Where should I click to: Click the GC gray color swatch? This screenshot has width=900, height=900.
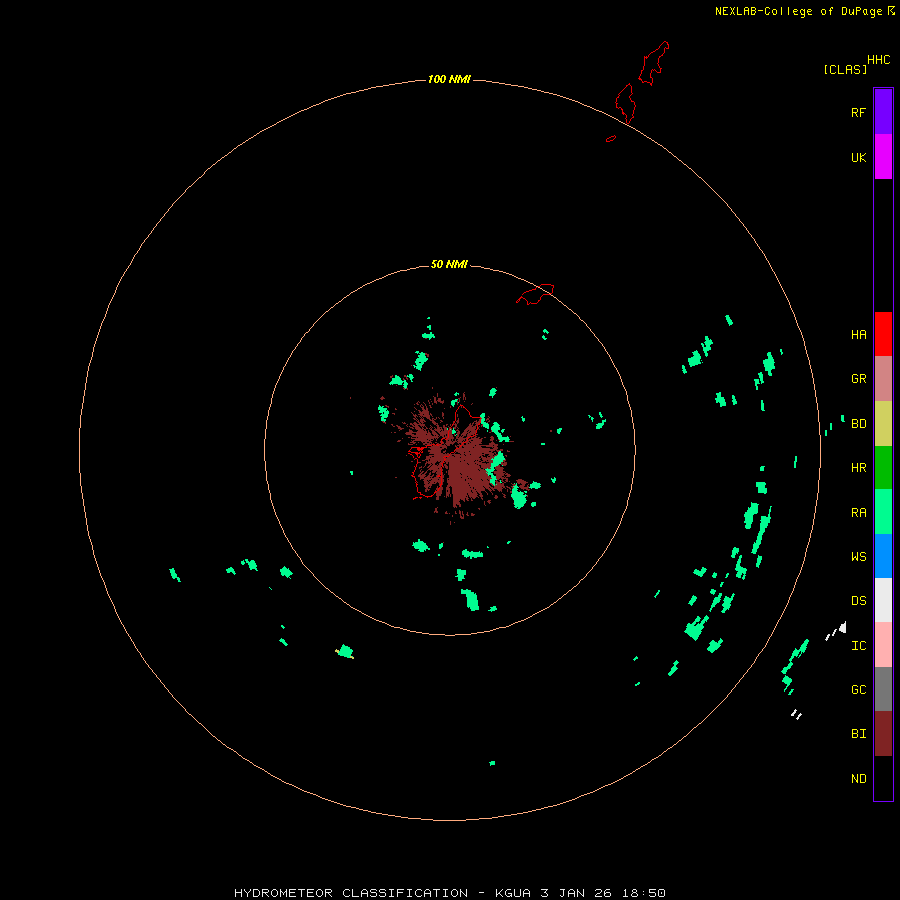[883, 689]
